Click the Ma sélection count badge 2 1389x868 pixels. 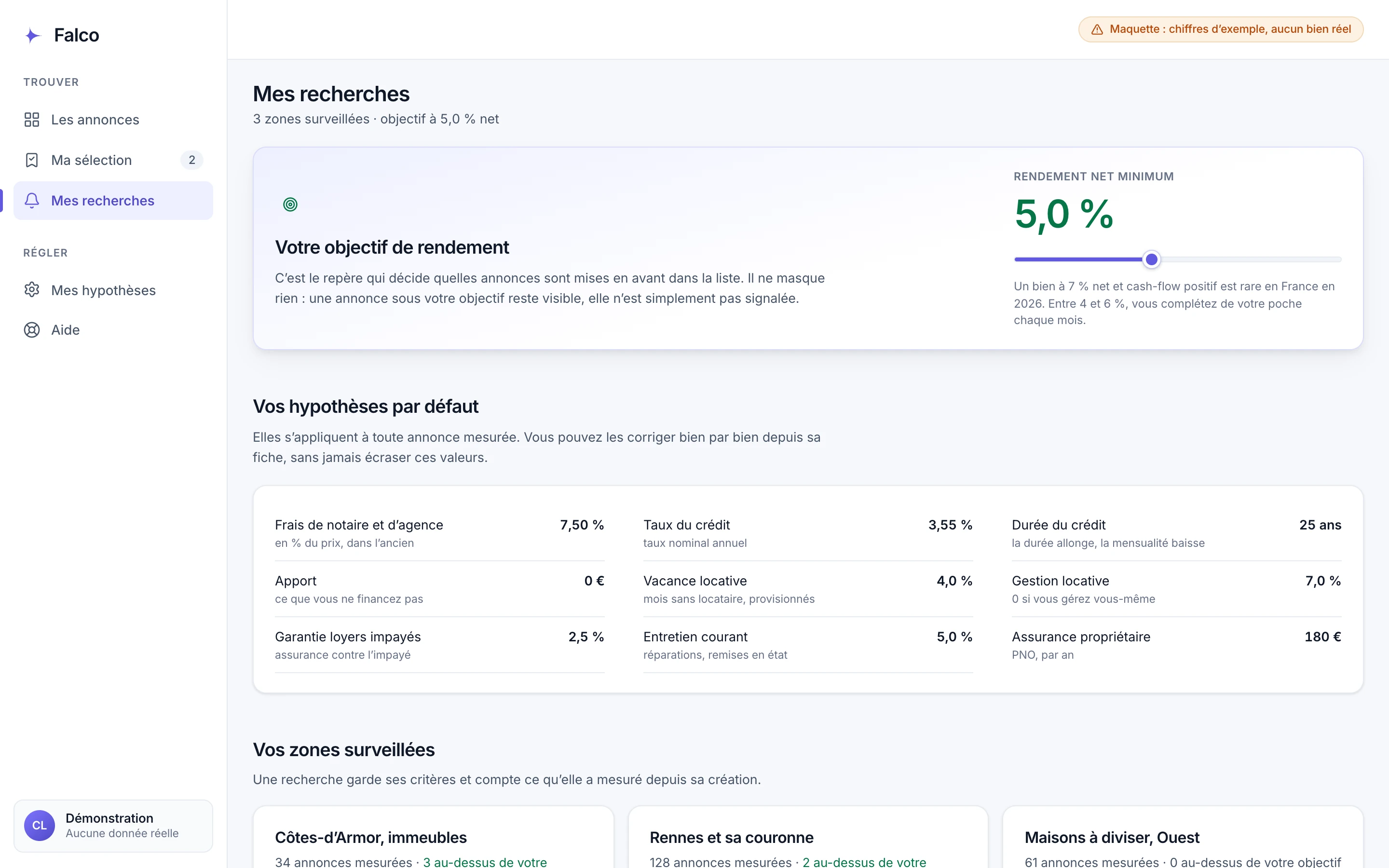[191, 160]
